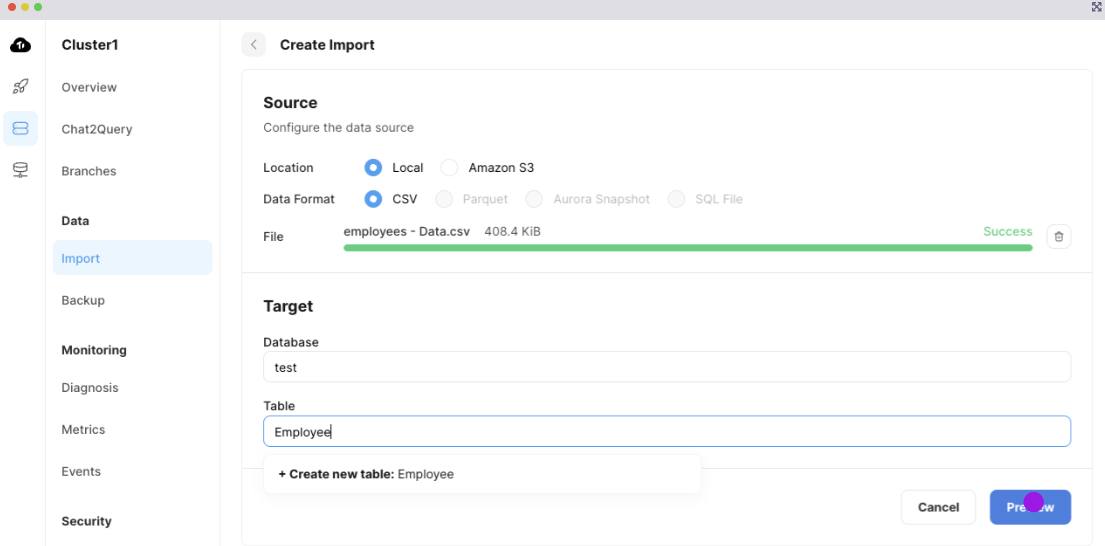
Task: Click the expand icon at top right
Action: (1096, 7)
